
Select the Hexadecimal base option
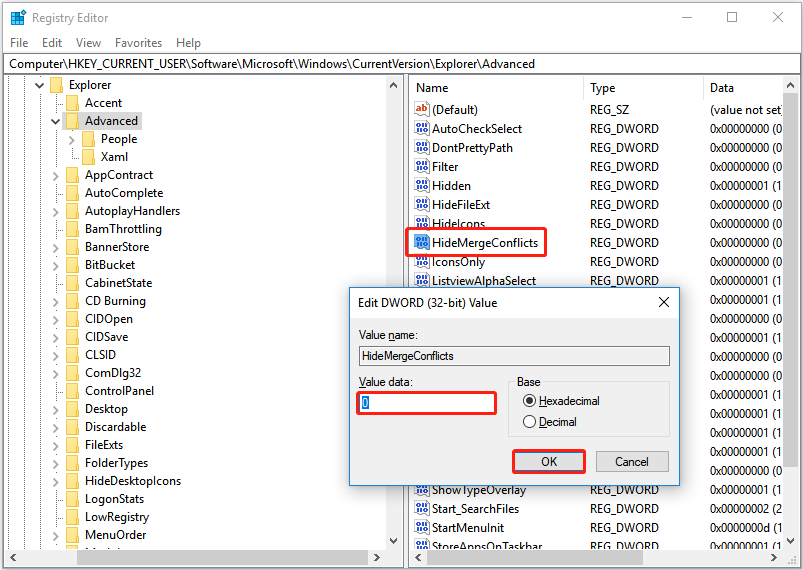click(x=530, y=401)
